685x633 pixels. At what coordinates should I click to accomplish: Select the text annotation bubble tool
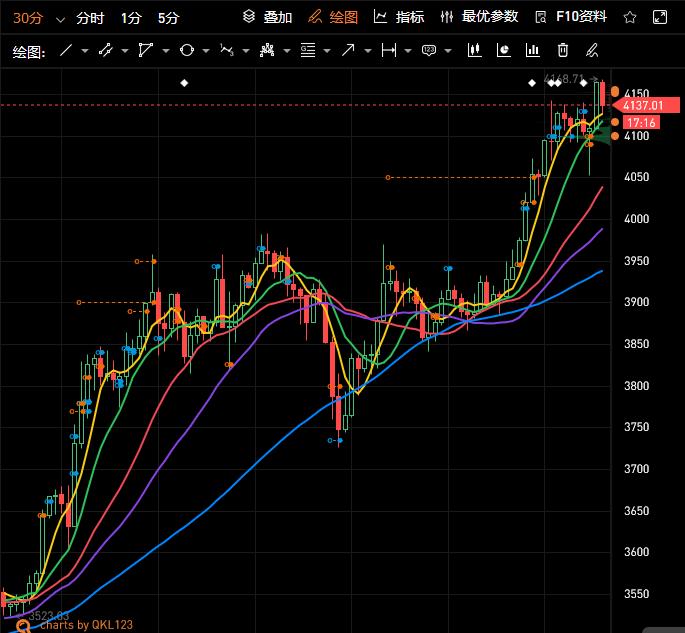coord(429,50)
